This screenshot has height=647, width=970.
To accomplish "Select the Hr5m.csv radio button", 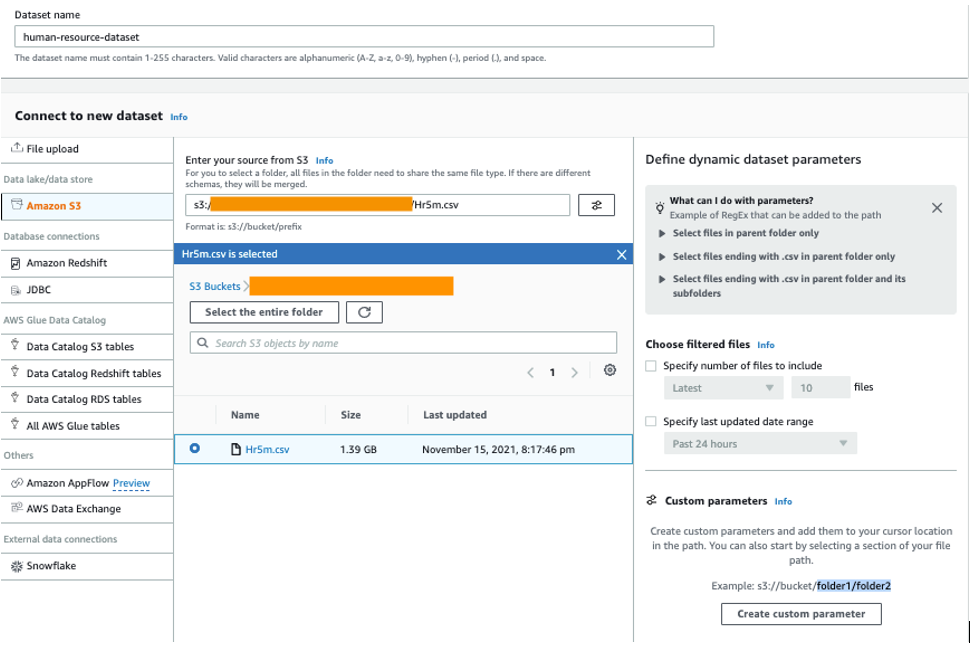I will click(195, 448).
